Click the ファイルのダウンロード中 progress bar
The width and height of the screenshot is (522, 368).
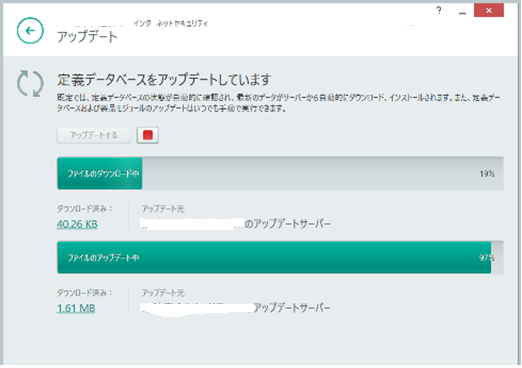280,173
